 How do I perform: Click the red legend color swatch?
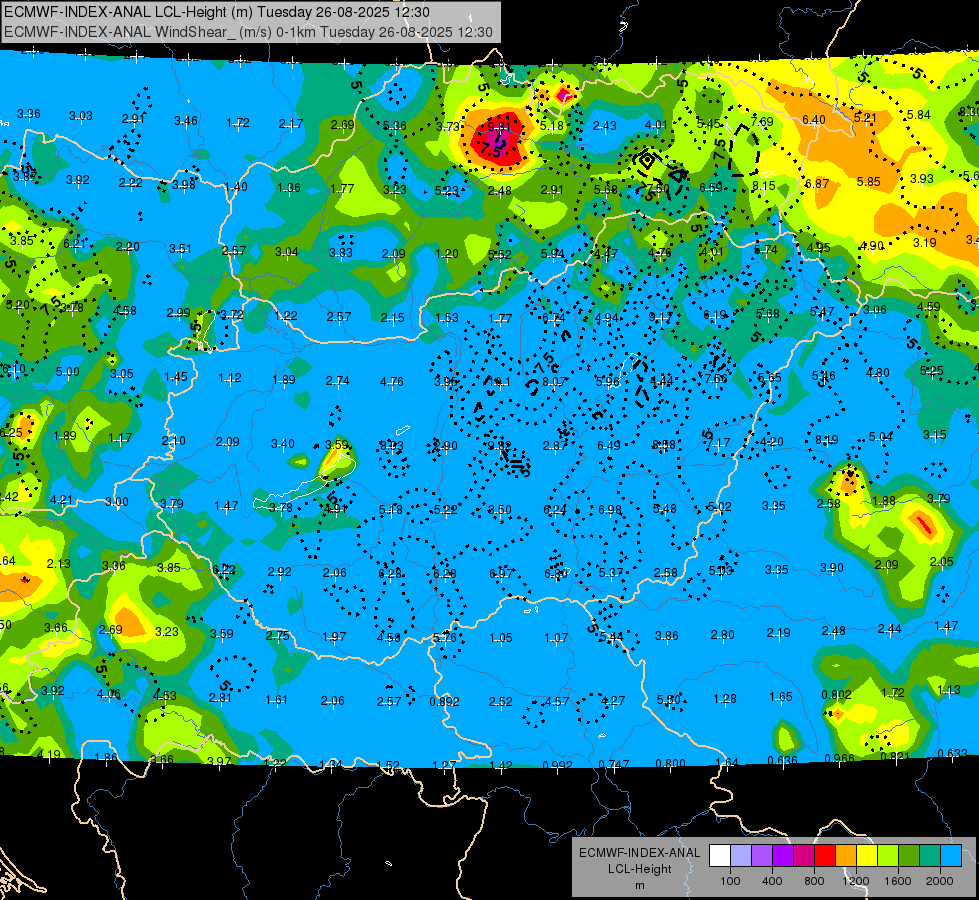pos(825,856)
